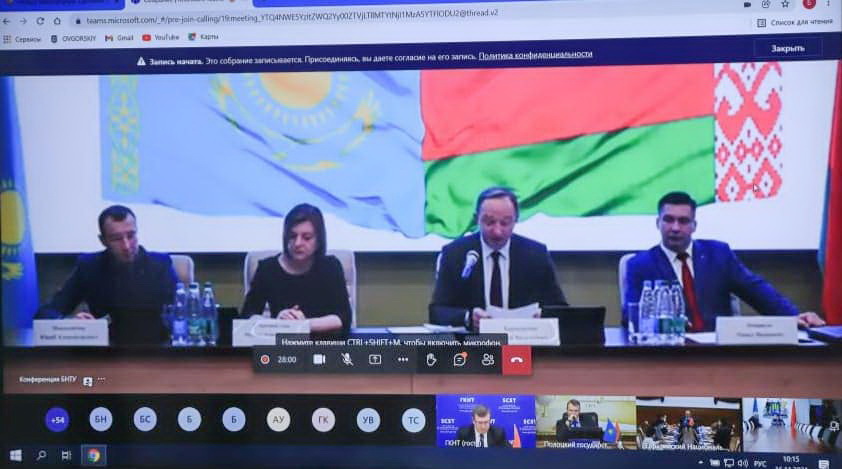Open the share screen tray
842x469 pixels.
pos(375,359)
